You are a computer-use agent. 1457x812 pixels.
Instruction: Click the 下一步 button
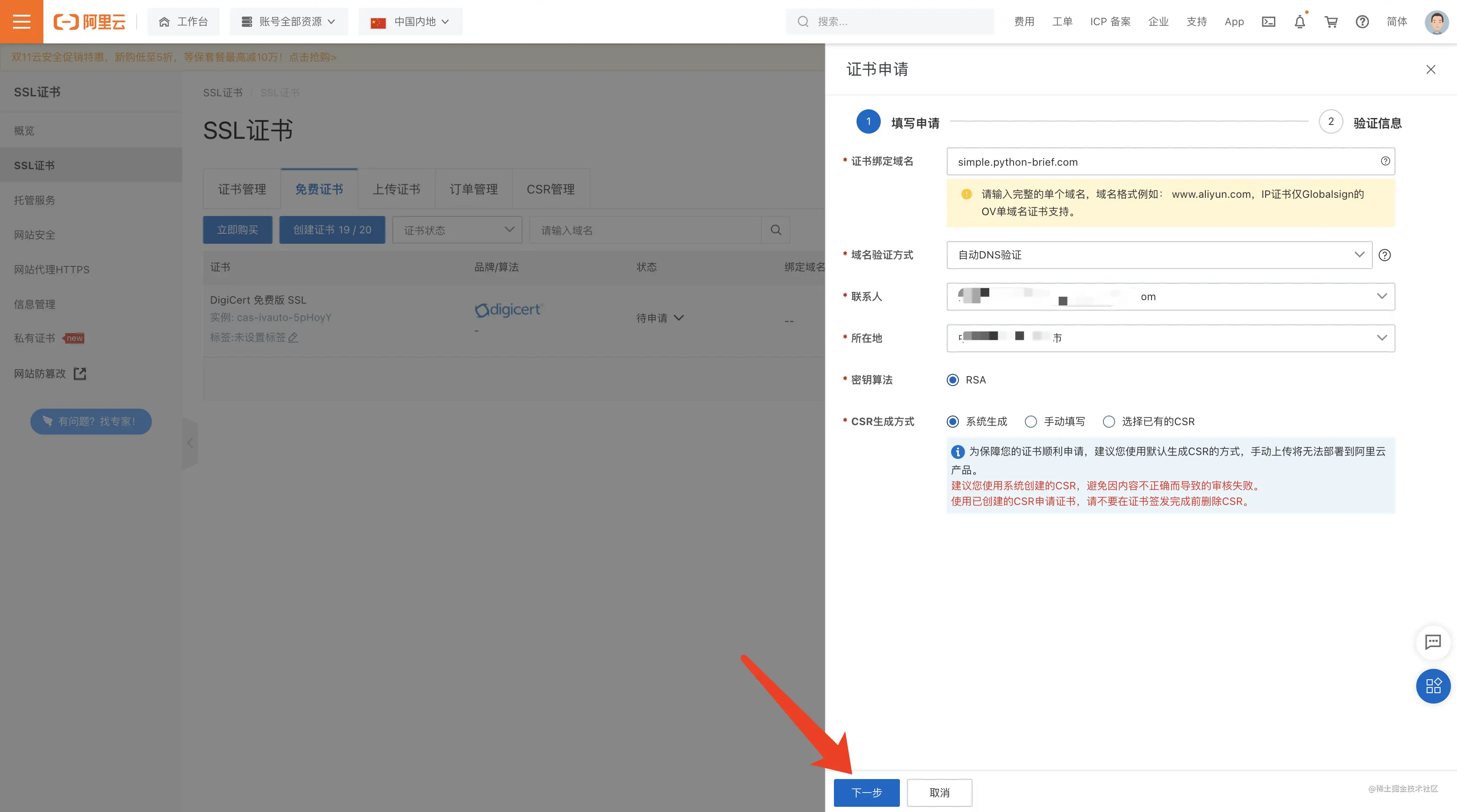tap(866, 793)
